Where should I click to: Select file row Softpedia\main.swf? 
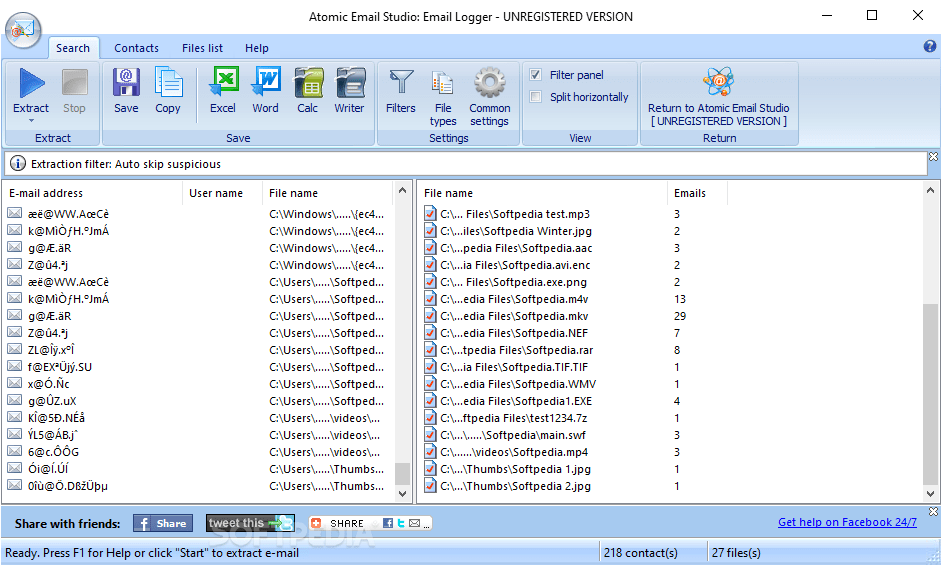click(x=670, y=435)
